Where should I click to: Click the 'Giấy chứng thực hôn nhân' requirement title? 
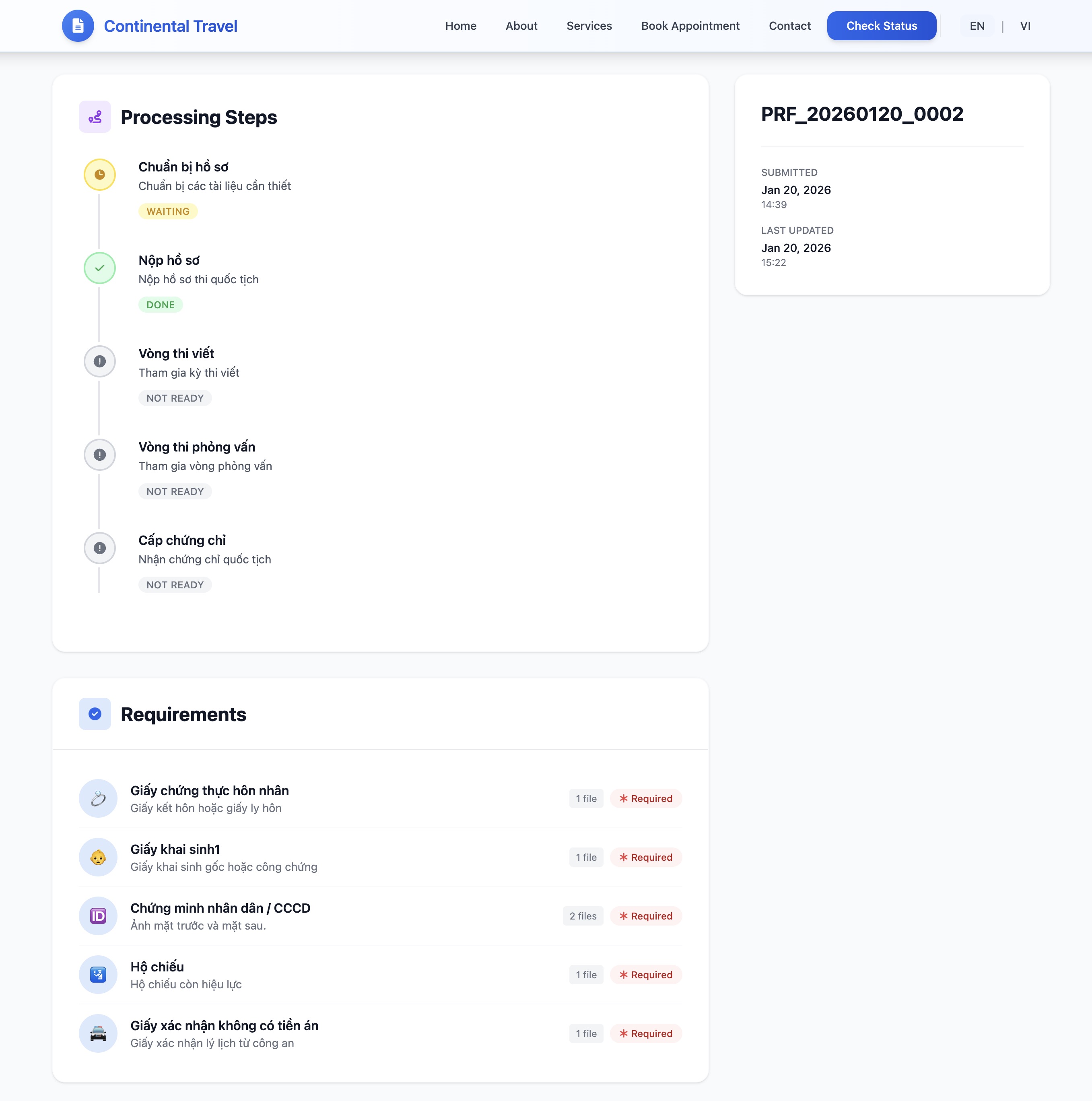[210, 790]
